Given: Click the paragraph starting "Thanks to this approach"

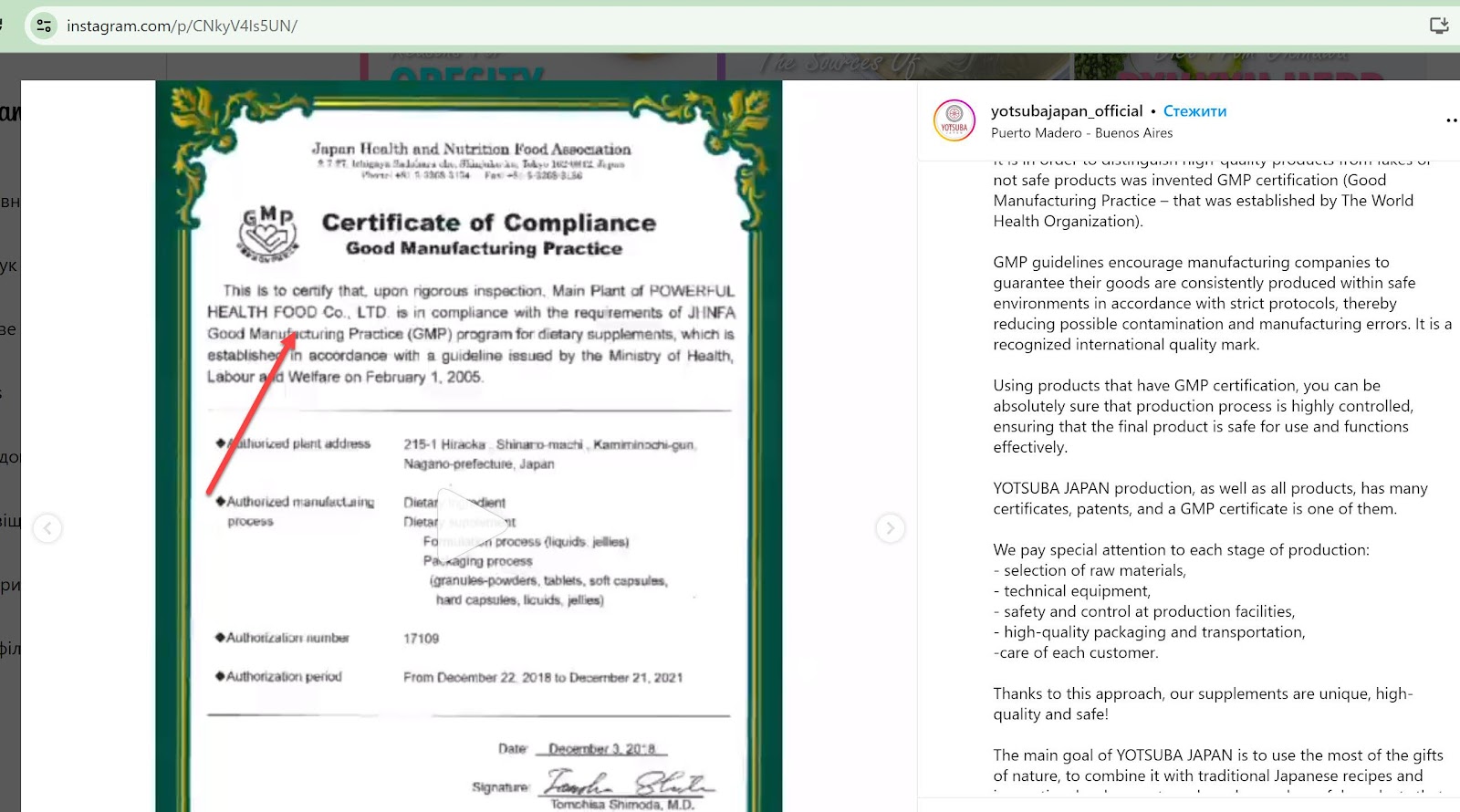Looking at the screenshot, I should pyautogui.click(x=1203, y=704).
